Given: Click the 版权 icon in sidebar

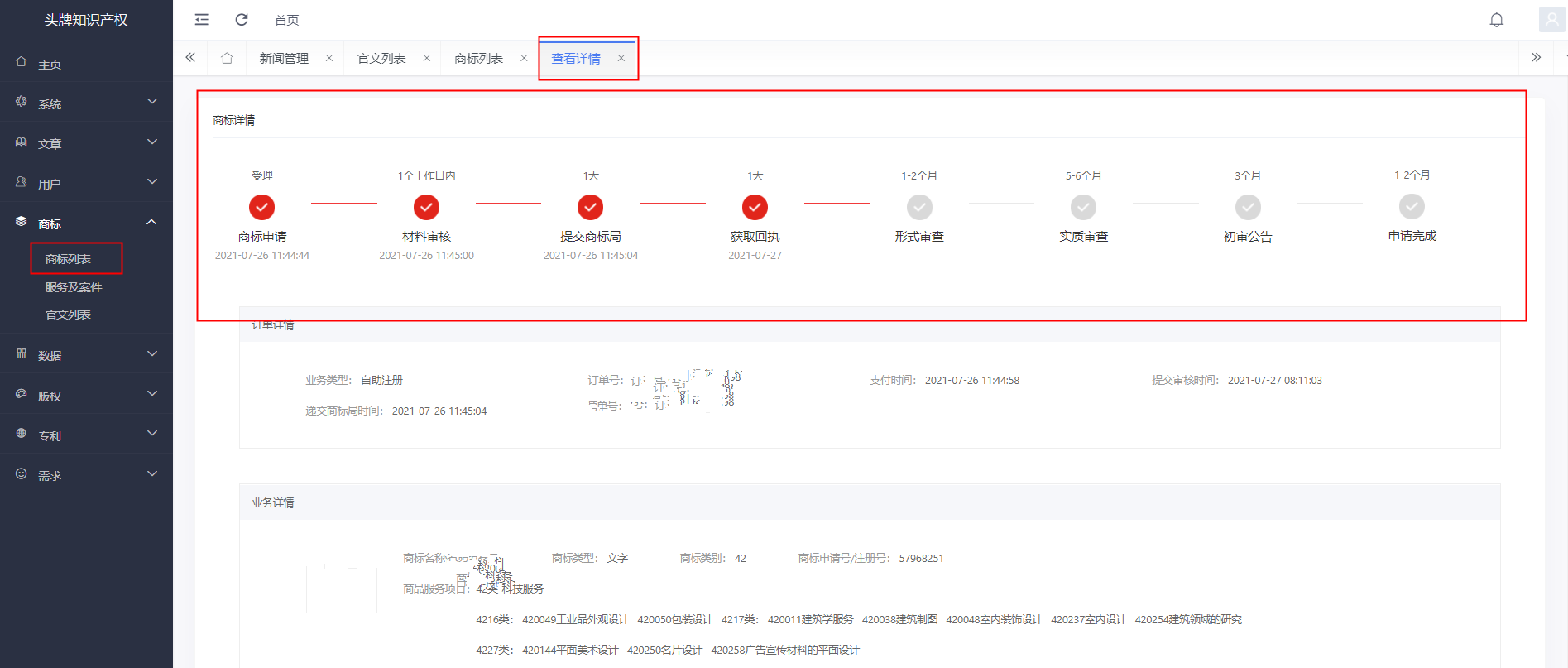Looking at the screenshot, I should (22, 394).
